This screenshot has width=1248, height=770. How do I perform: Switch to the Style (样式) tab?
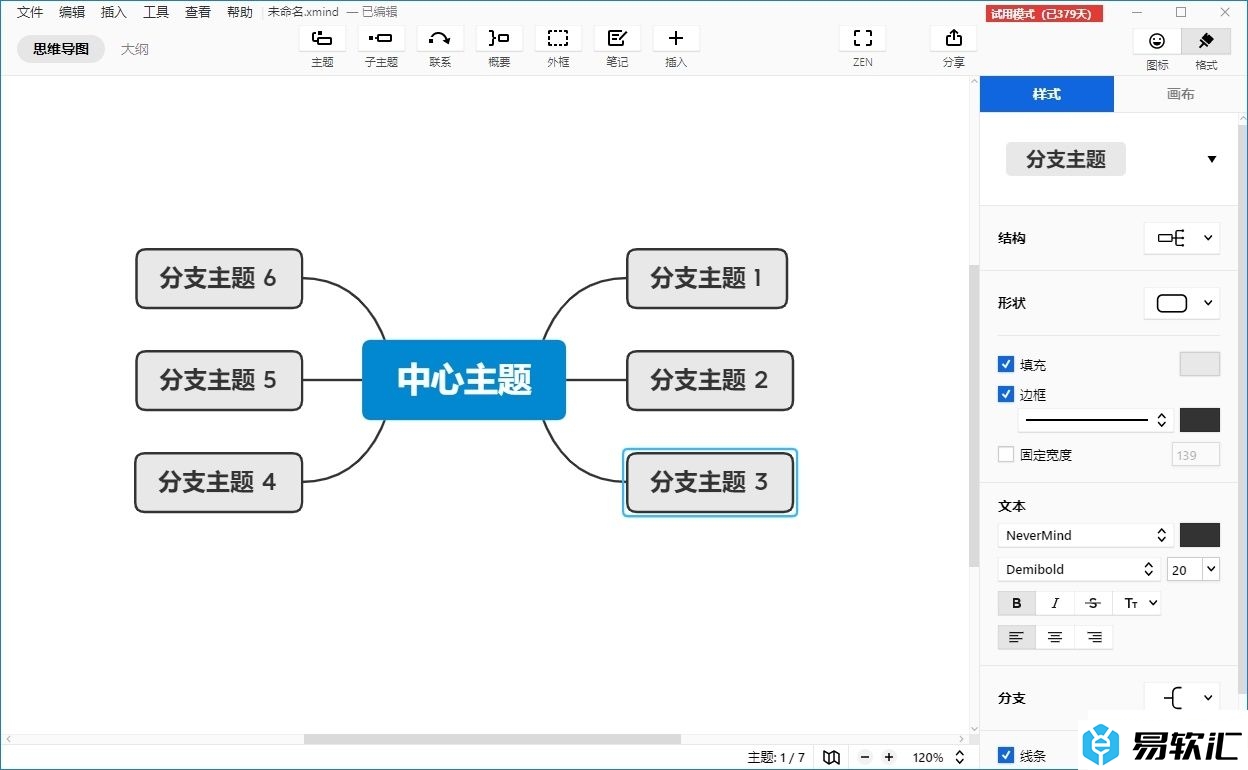[1047, 94]
